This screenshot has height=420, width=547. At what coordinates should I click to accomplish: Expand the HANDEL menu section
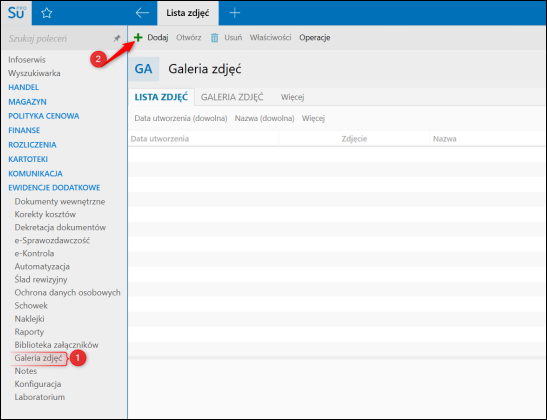(x=23, y=87)
